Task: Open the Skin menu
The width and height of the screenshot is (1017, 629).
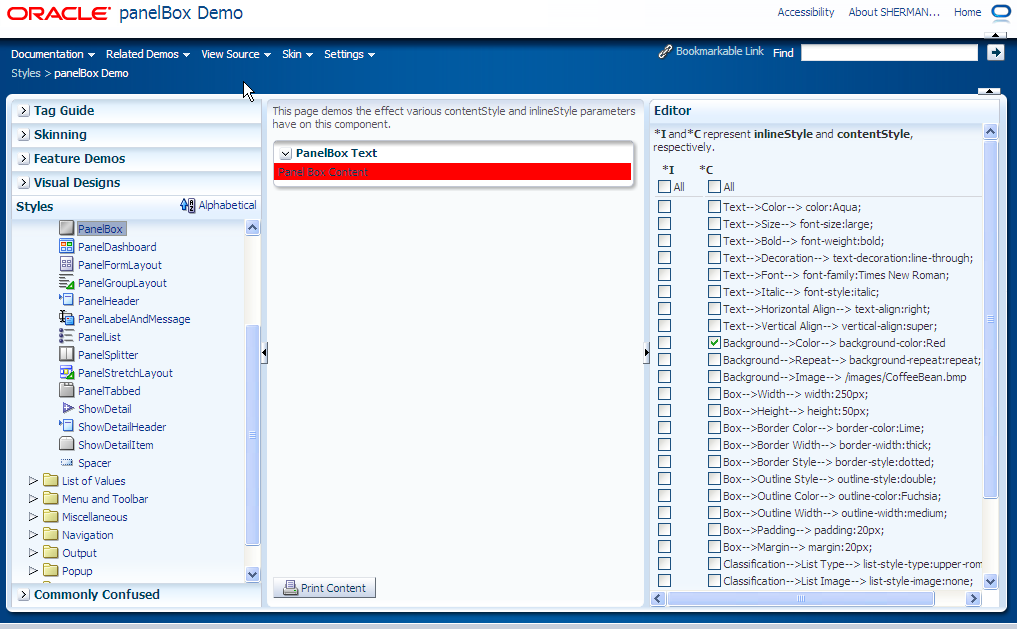Action: pos(298,54)
